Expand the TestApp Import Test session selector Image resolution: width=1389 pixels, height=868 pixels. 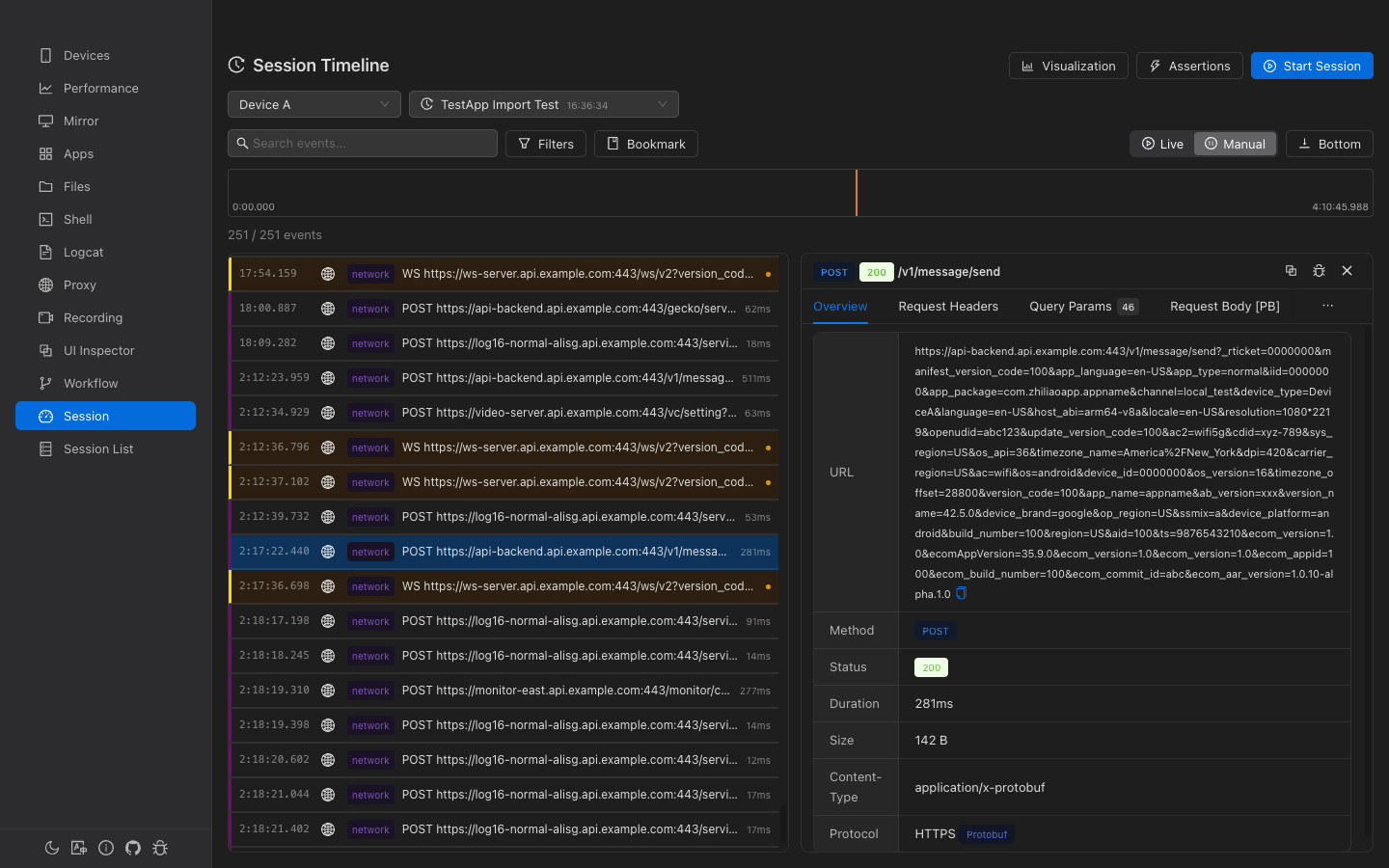[543, 103]
